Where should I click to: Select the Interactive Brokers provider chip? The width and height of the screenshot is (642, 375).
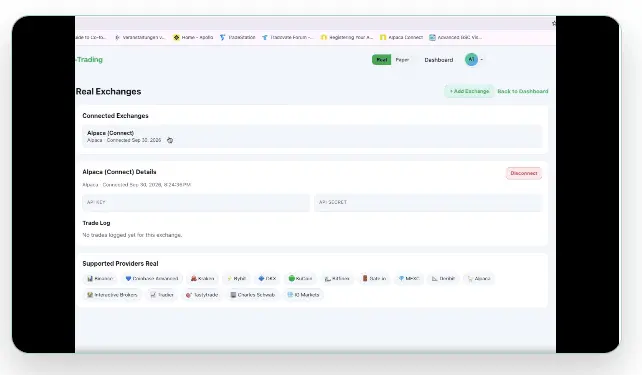(x=112, y=295)
